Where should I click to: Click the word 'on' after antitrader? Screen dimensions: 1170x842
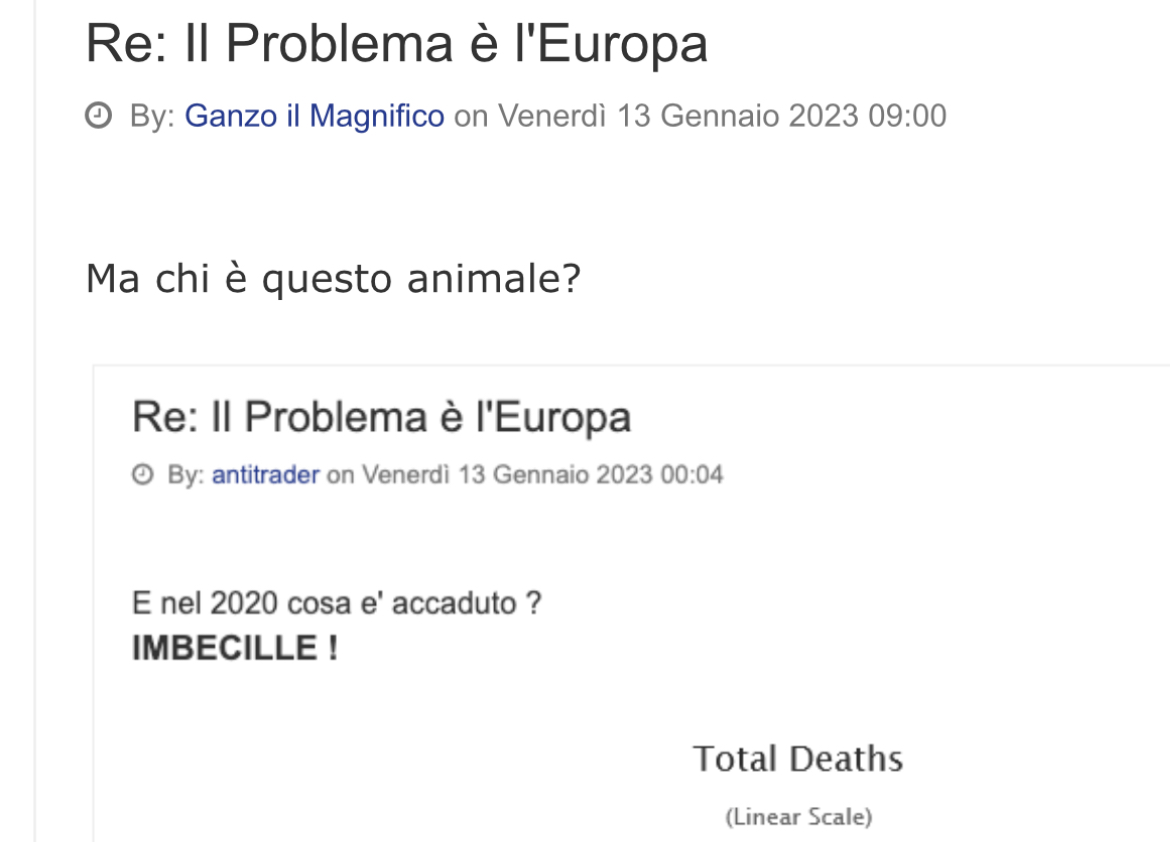tap(340, 475)
